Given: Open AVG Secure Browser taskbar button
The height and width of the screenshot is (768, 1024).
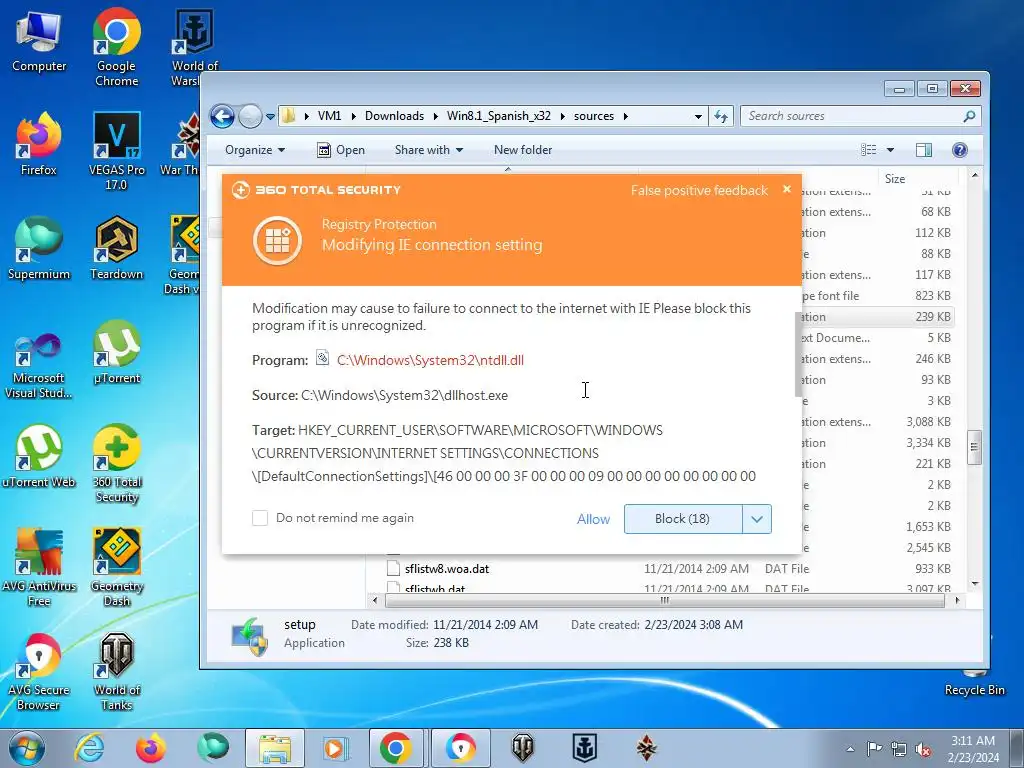Looking at the screenshot, I should click(460, 748).
